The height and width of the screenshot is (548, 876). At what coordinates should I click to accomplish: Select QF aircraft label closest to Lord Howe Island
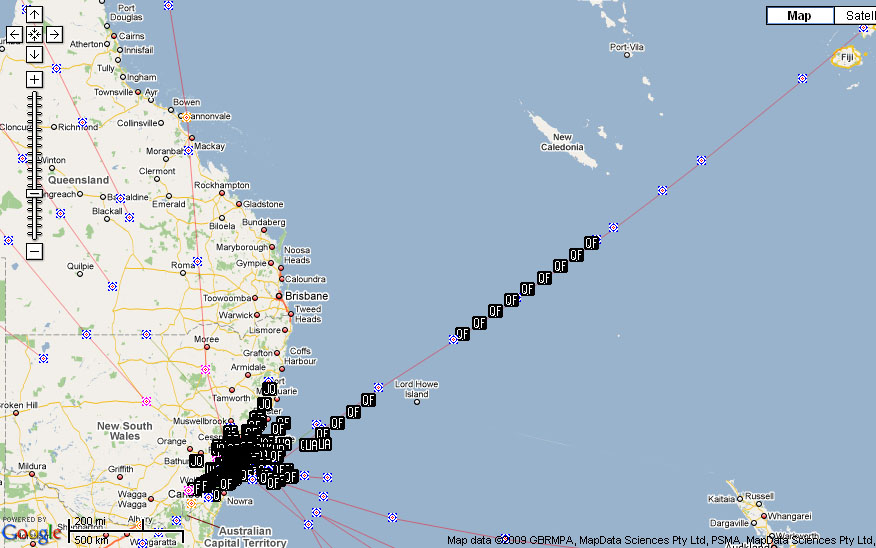(368, 400)
